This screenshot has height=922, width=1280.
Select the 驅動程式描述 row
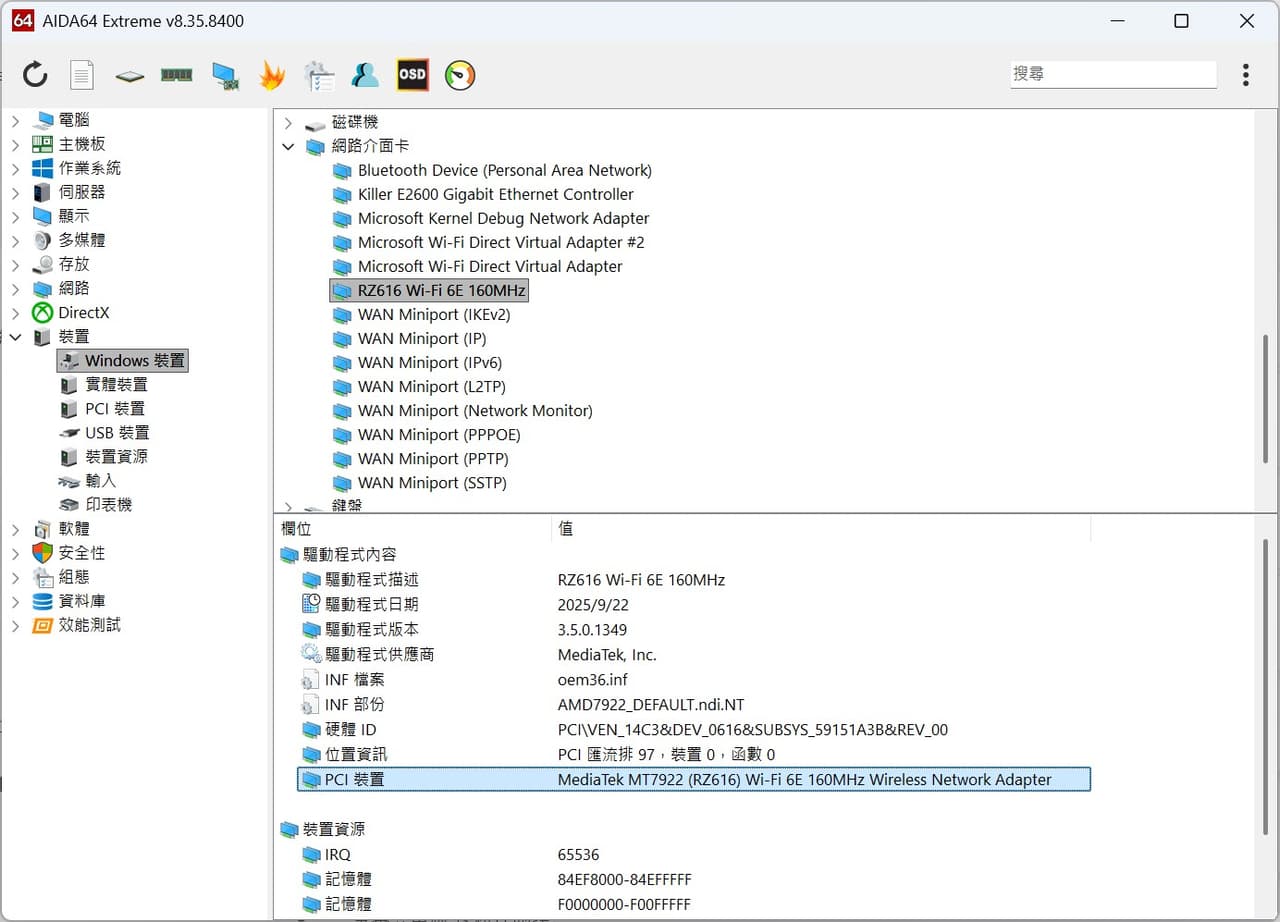tap(694, 579)
